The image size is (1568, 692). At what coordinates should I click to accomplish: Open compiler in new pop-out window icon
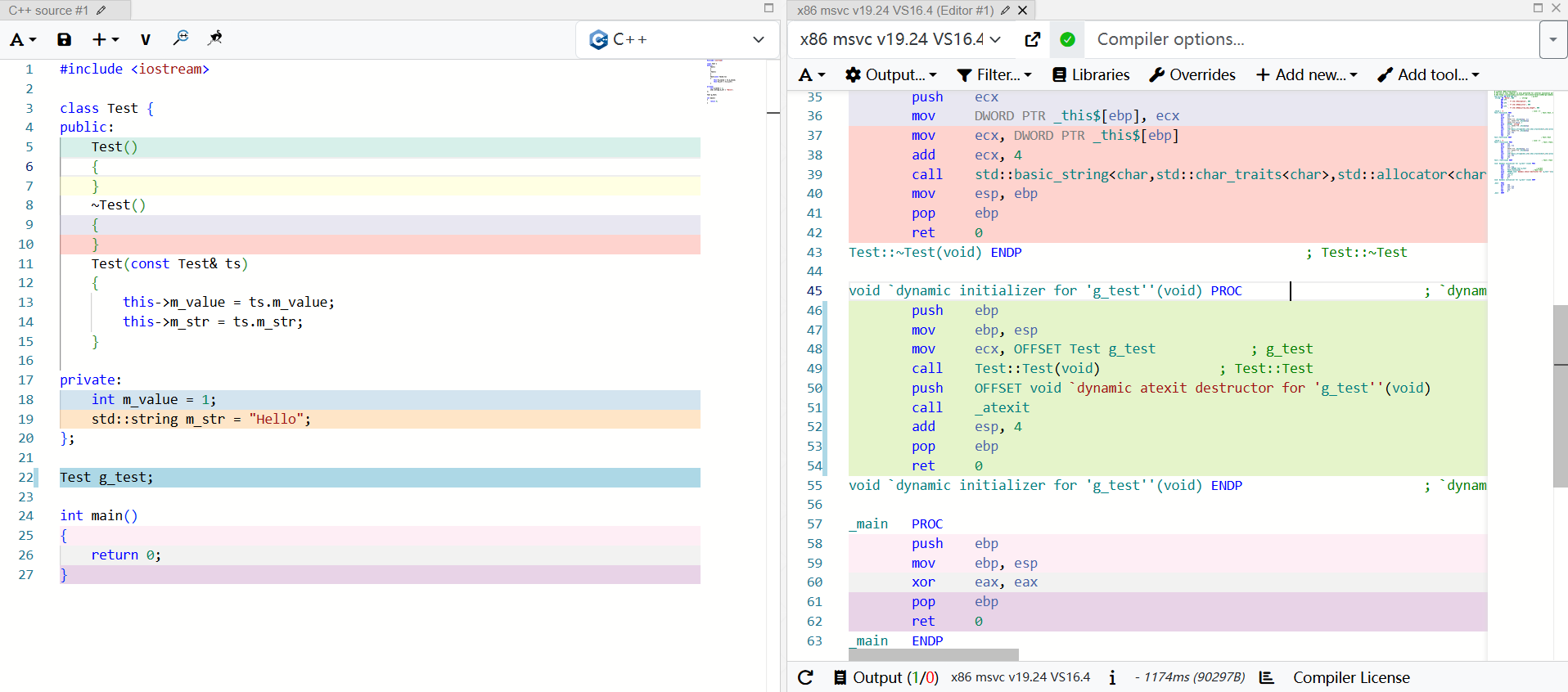point(1032,39)
